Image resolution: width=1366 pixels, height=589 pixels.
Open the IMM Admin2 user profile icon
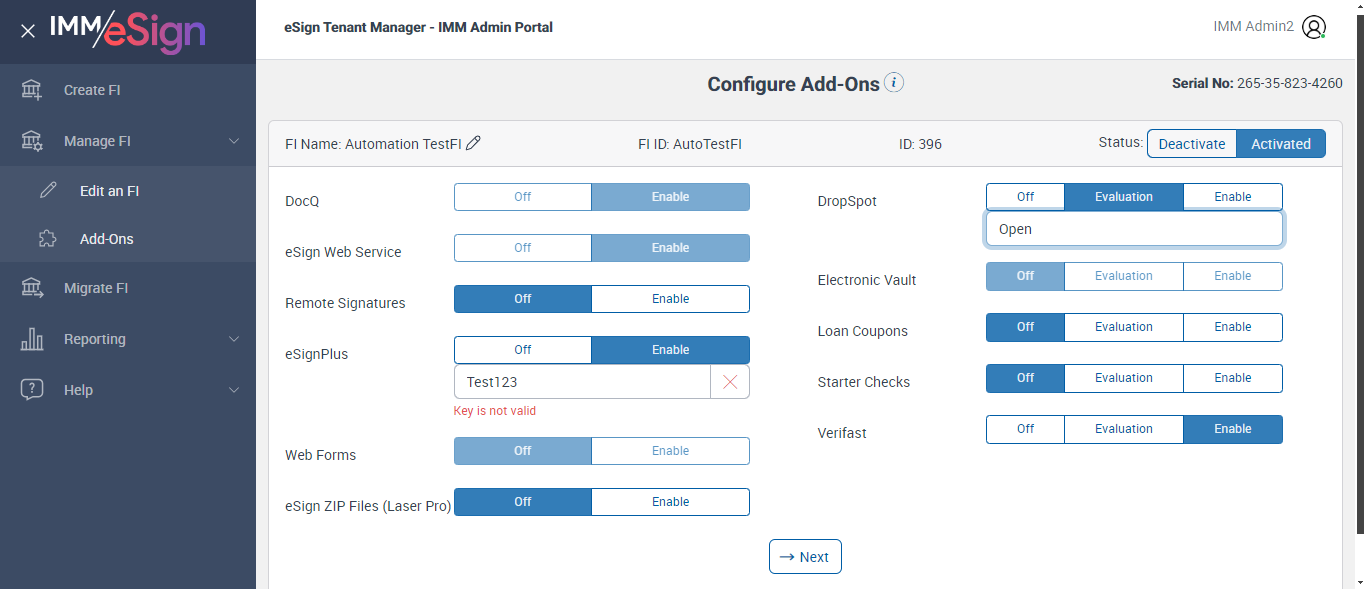(x=1314, y=27)
